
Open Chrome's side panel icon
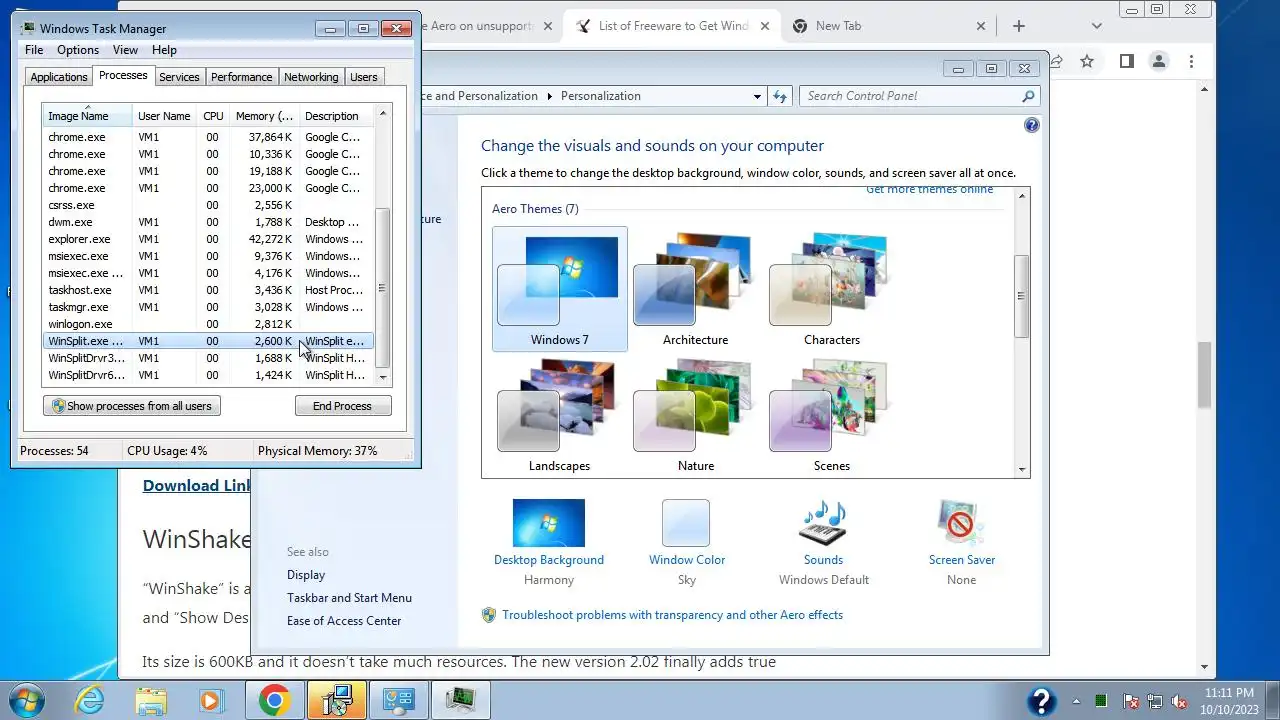tap(1126, 61)
